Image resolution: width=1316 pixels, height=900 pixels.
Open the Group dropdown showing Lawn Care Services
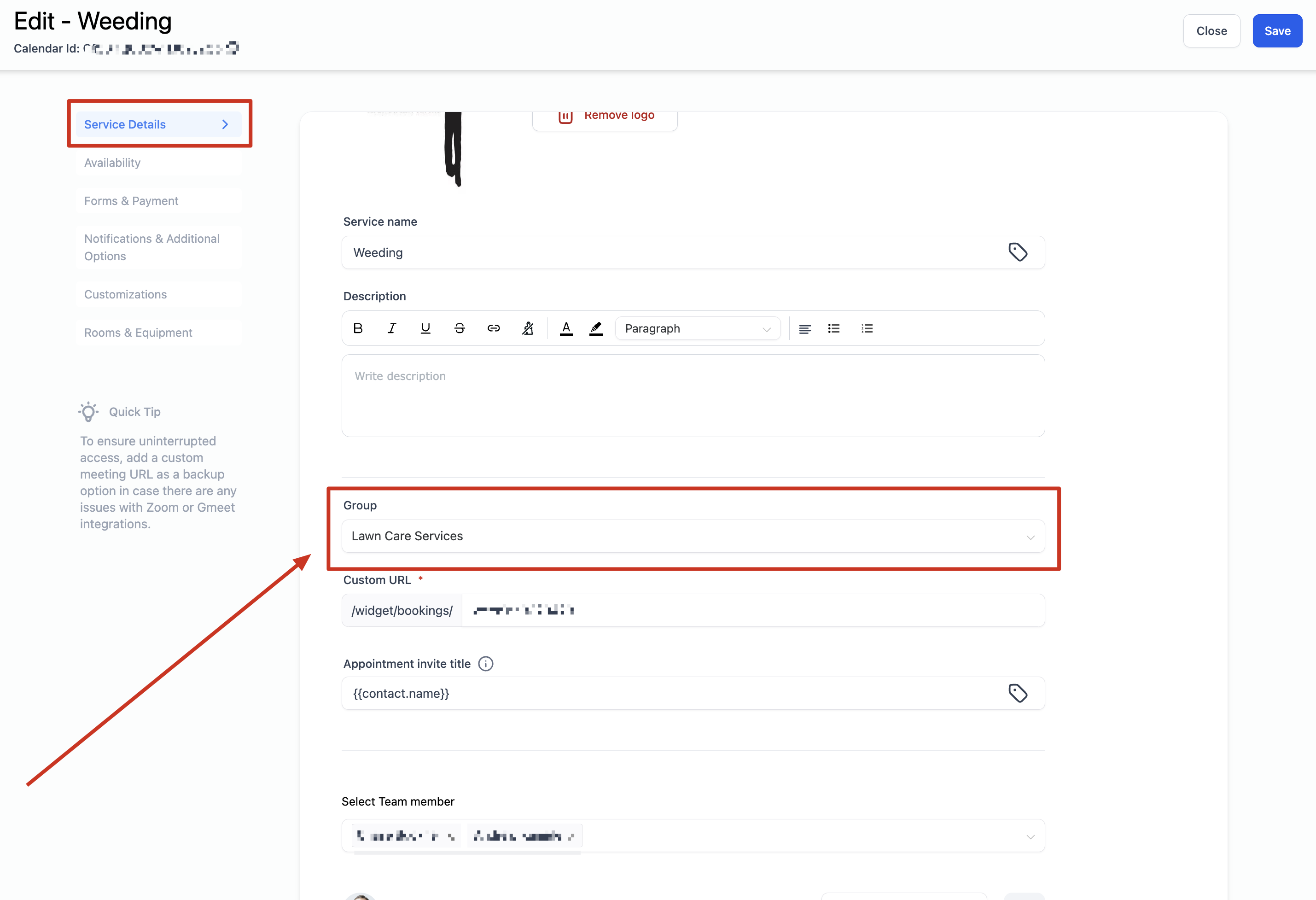pyautogui.click(x=693, y=537)
